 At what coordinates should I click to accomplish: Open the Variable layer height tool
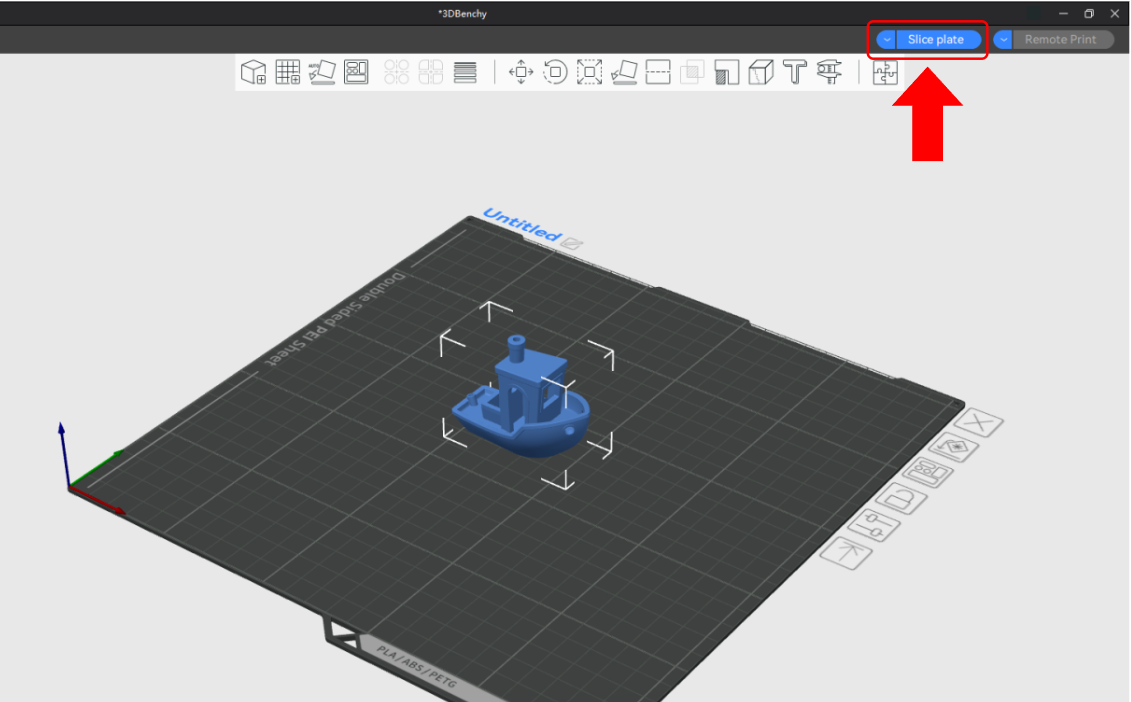click(465, 72)
